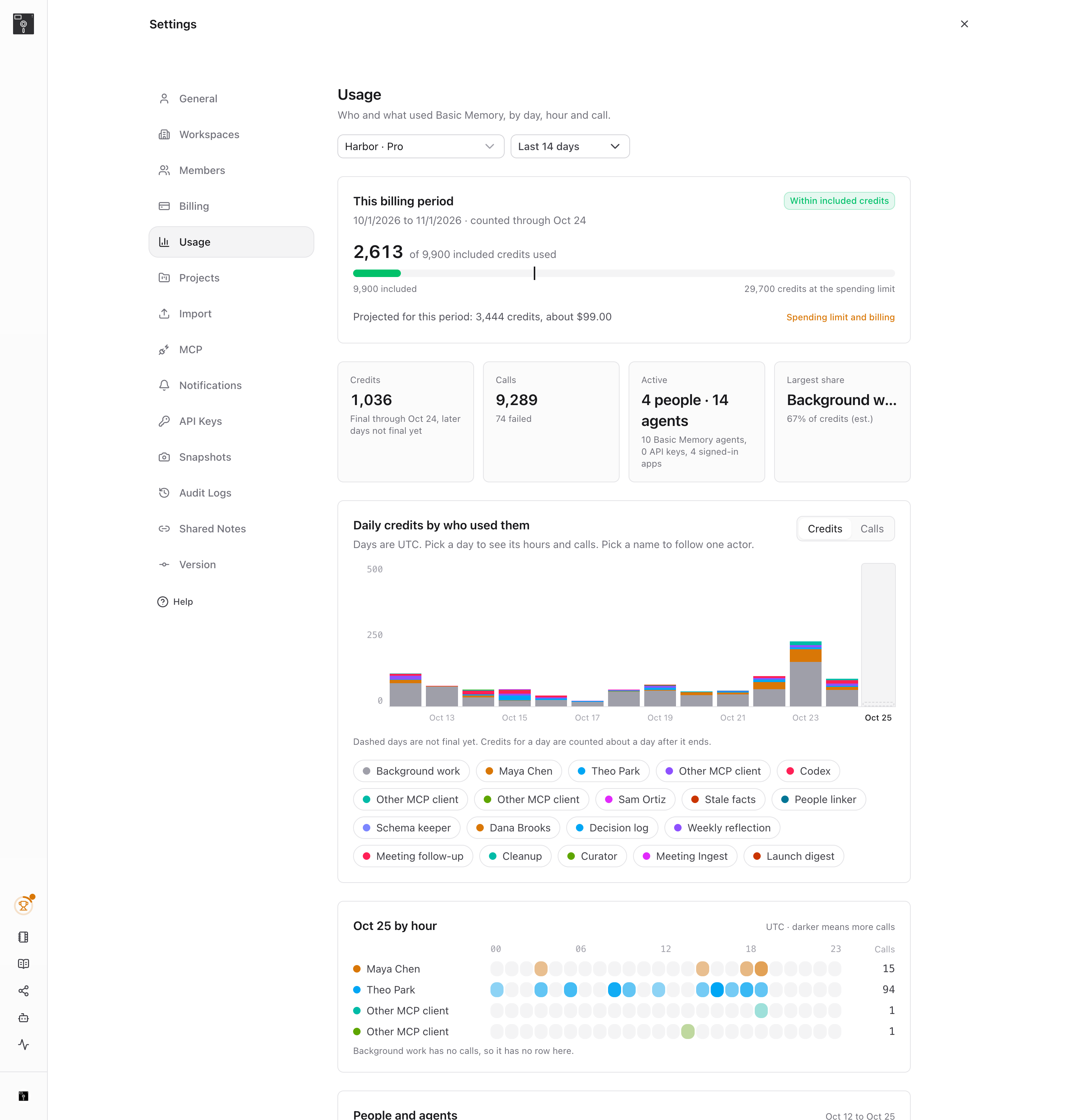Close the Settings dialog with X
Image resolution: width=1075 pixels, height=1120 pixels.
point(964,24)
